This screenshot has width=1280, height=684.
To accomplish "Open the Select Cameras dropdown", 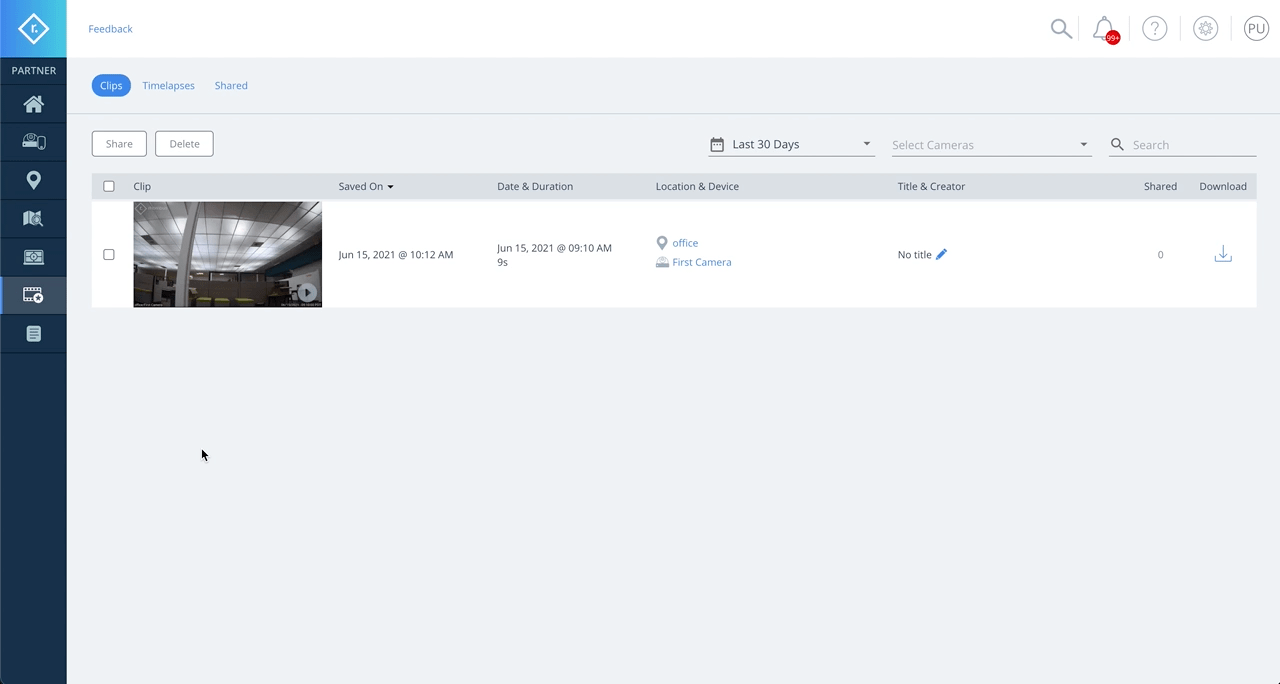I will (x=990, y=145).
